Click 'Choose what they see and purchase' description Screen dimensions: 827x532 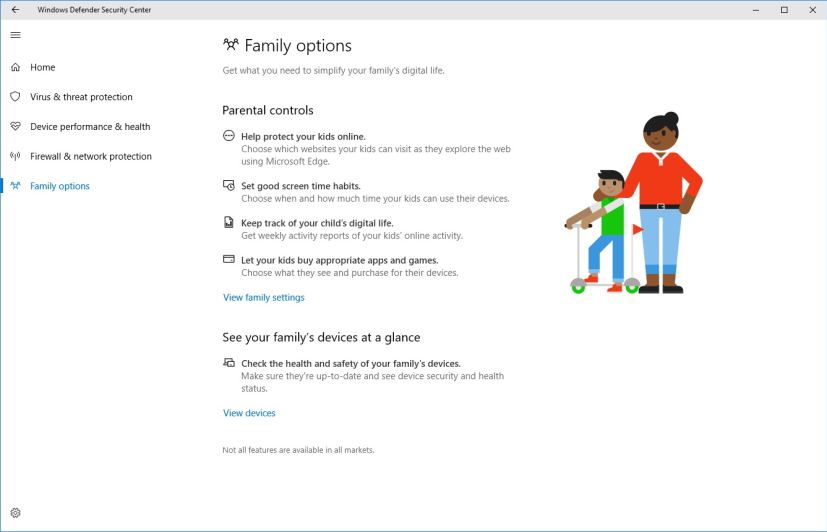[x=350, y=273]
